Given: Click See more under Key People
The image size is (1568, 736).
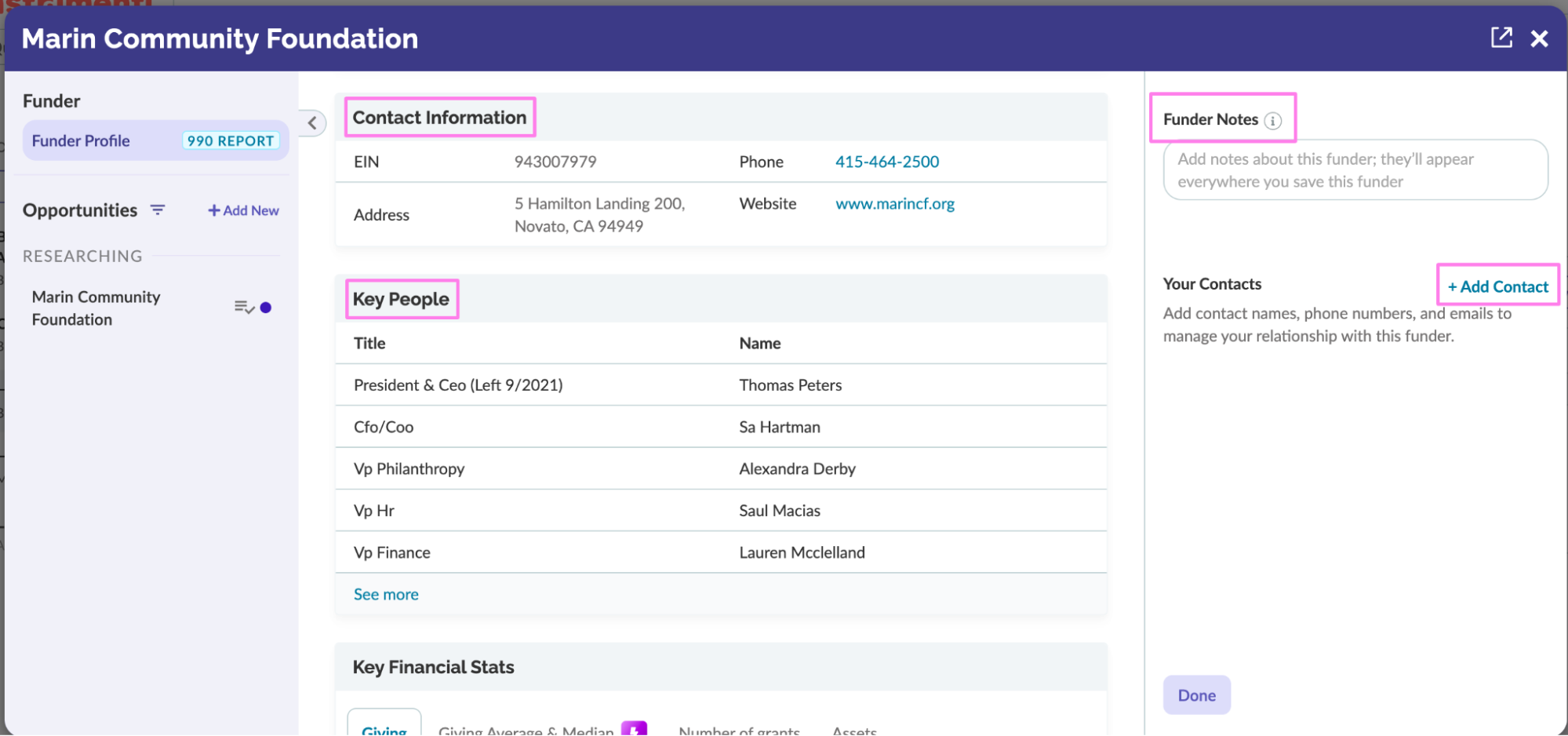Looking at the screenshot, I should pos(386,595).
